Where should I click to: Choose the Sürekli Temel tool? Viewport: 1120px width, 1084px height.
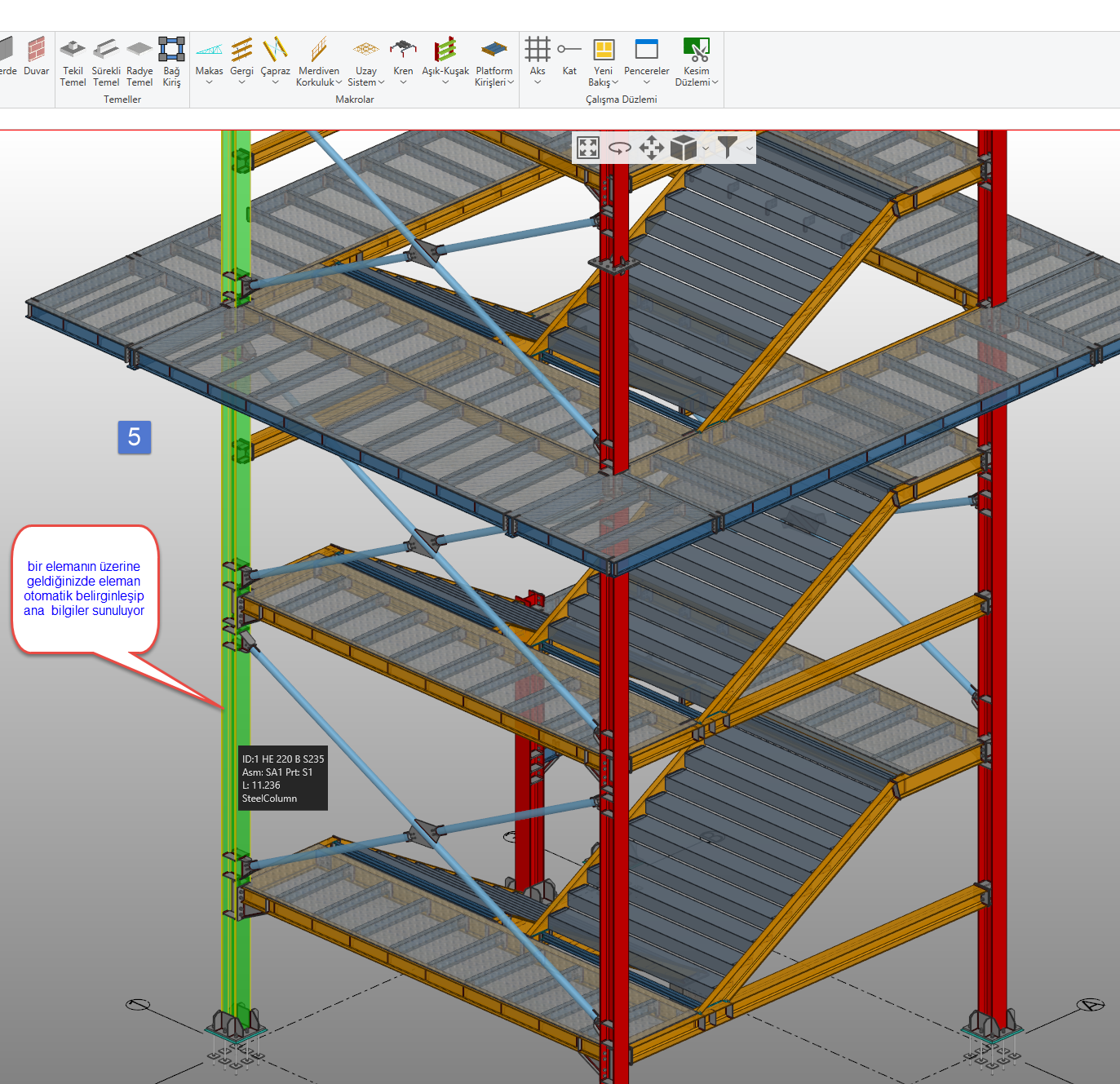(106, 61)
